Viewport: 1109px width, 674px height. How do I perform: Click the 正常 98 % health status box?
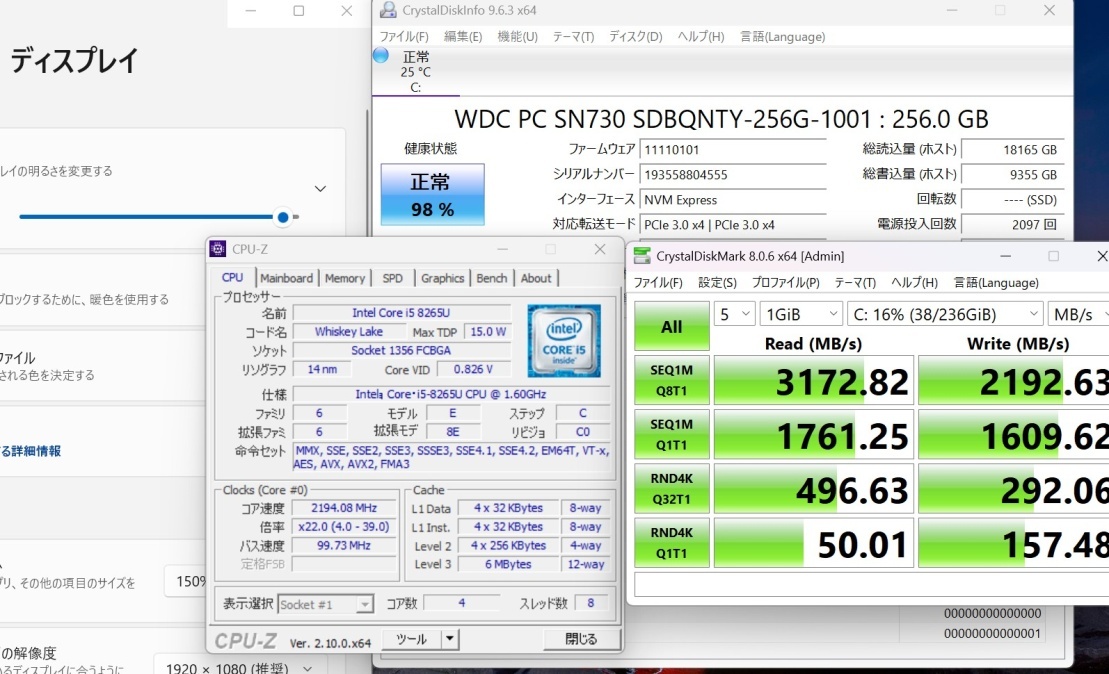(x=432, y=194)
